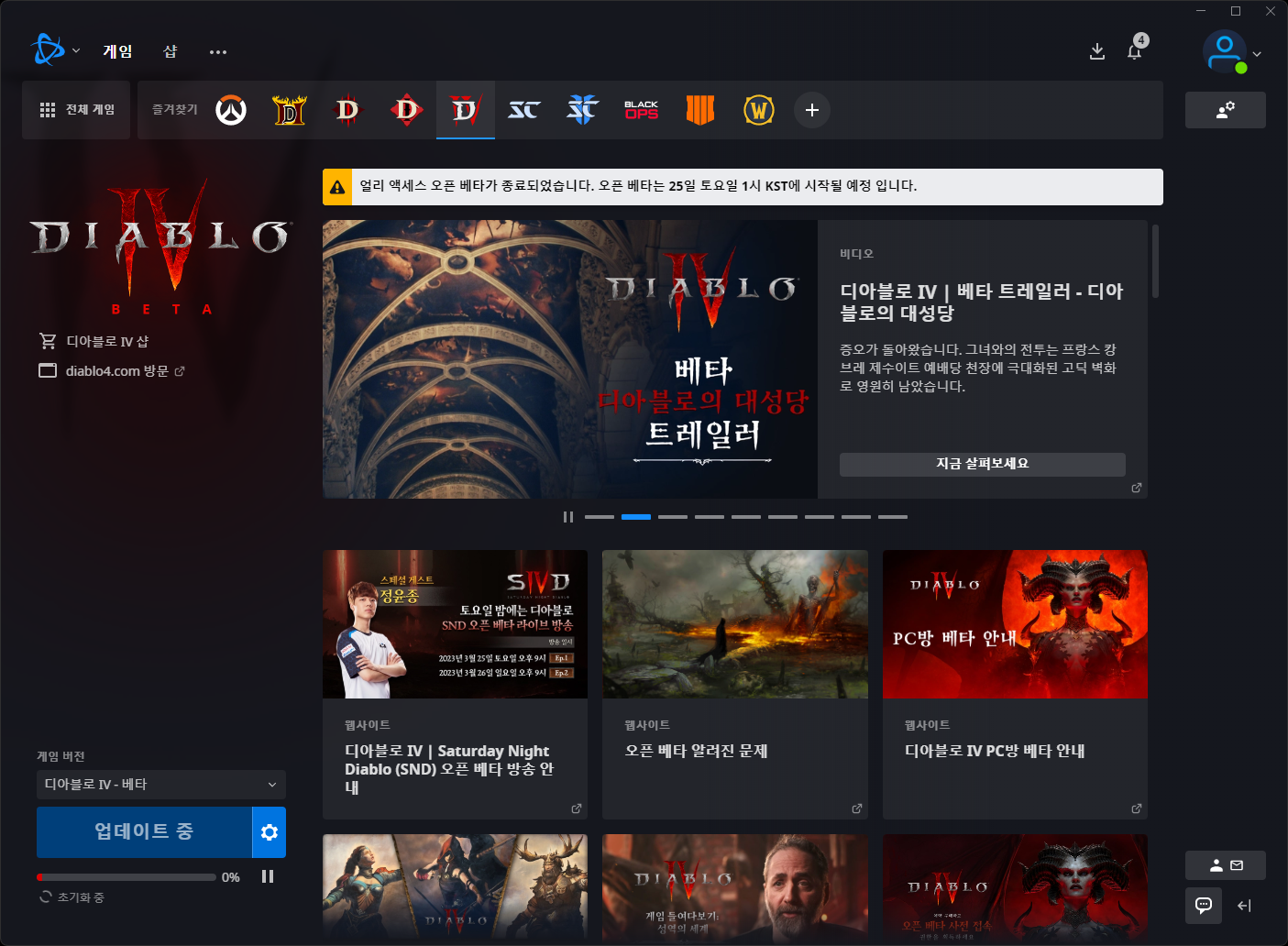This screenshot has height=946, width=1288.
Task: Open friend settings button
Action: coord(1226,110)
